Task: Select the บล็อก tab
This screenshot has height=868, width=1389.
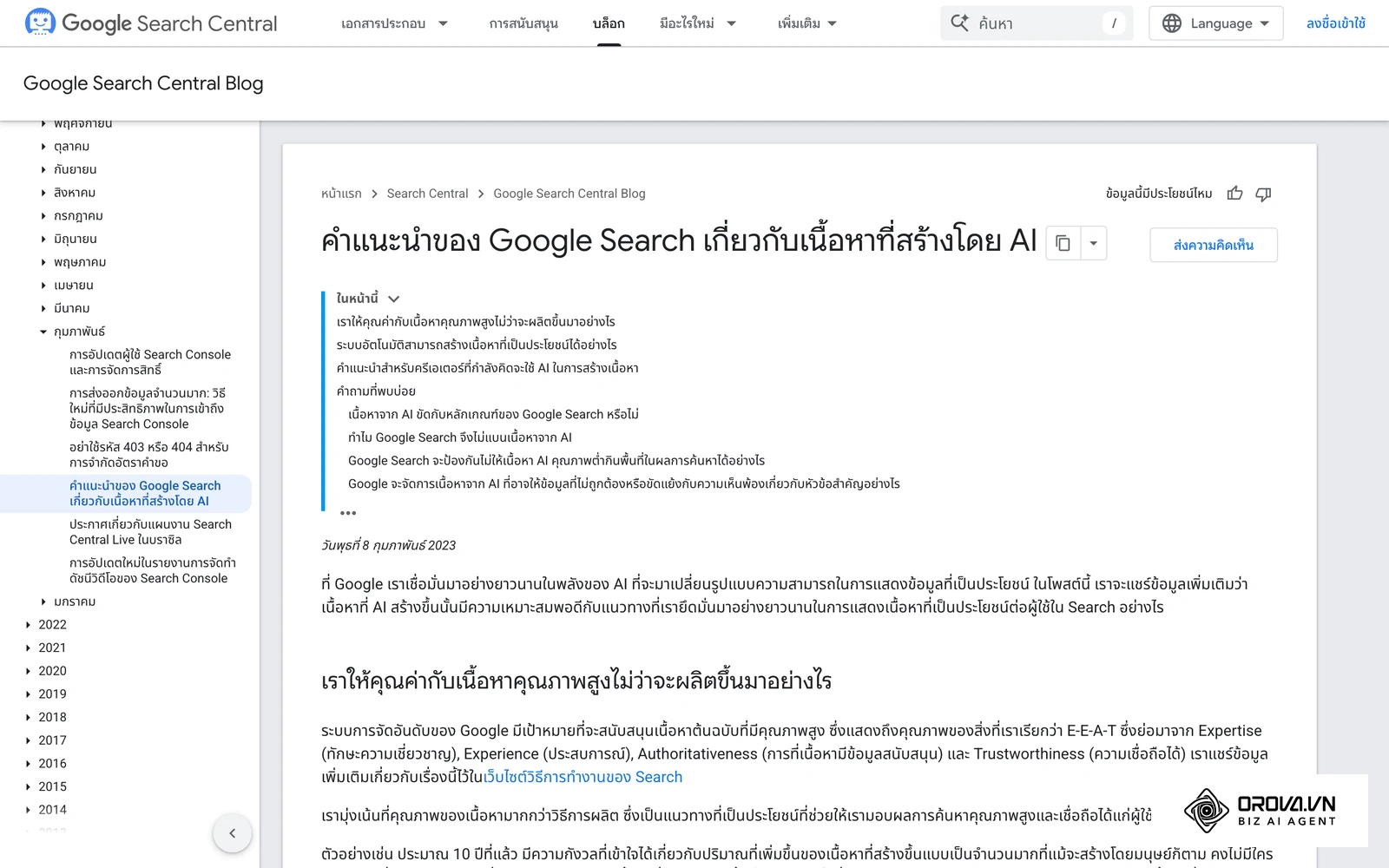Action: 609,23
